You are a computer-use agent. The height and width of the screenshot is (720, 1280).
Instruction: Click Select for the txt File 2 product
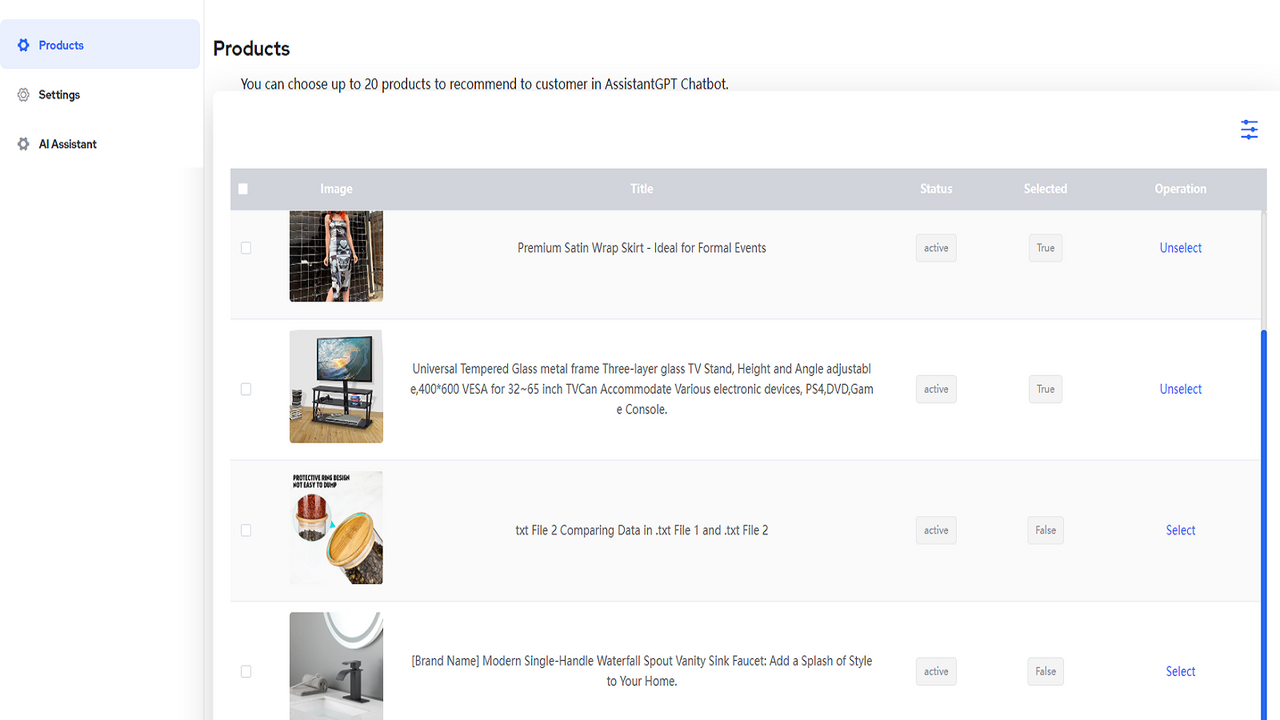(1180, 530)
